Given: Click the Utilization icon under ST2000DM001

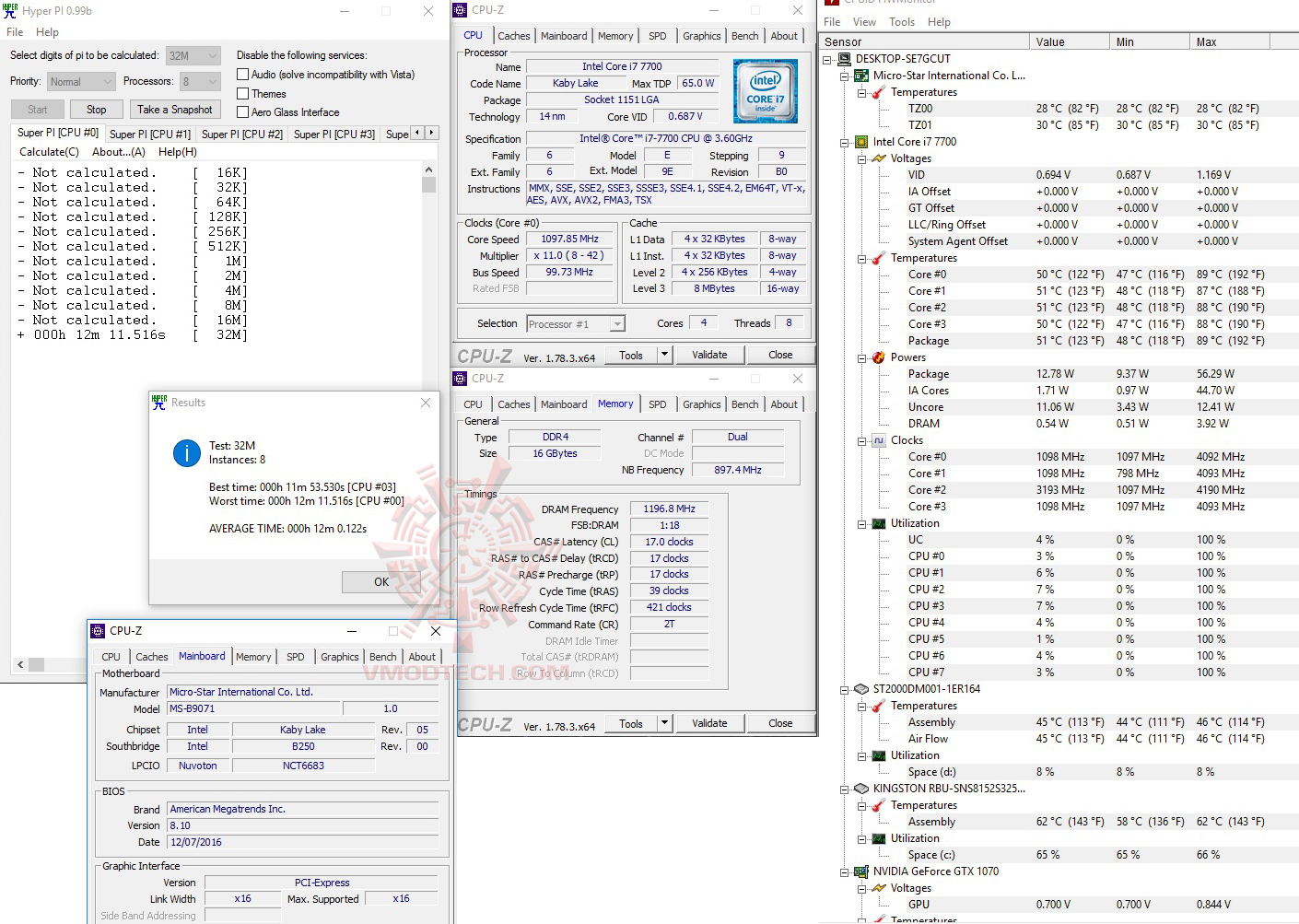Looking at the screenshot, I should 879,755.
